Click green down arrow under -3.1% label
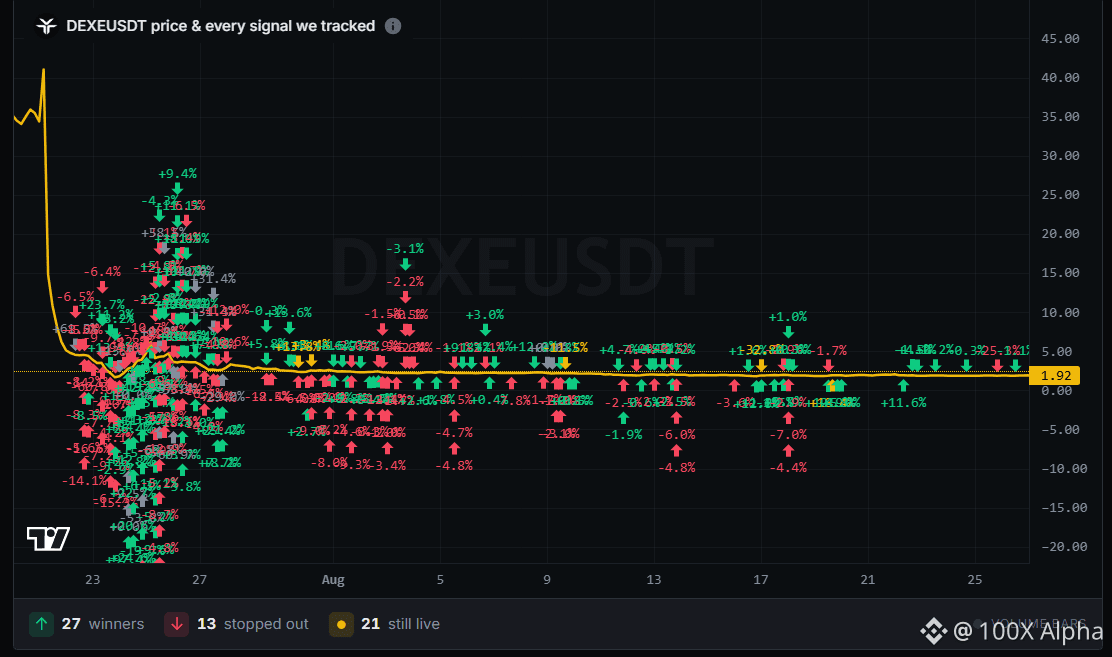Image resolution: width=1112 pixels, height=657 pixels. pos(405,264)
